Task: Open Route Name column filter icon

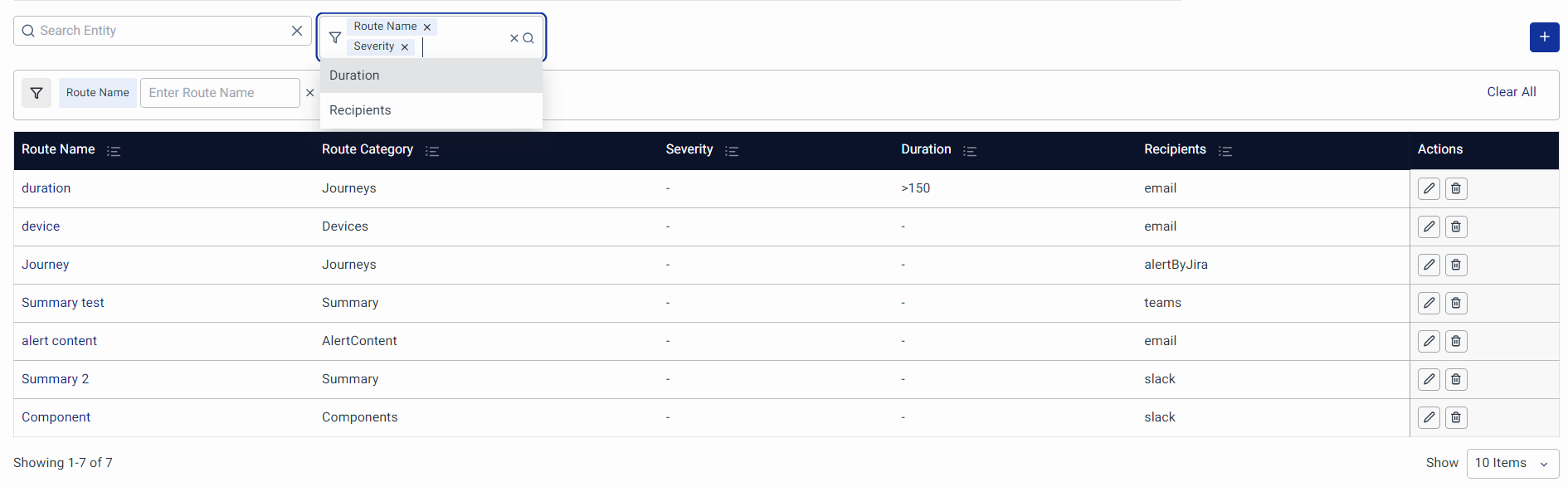Action: 114,151
